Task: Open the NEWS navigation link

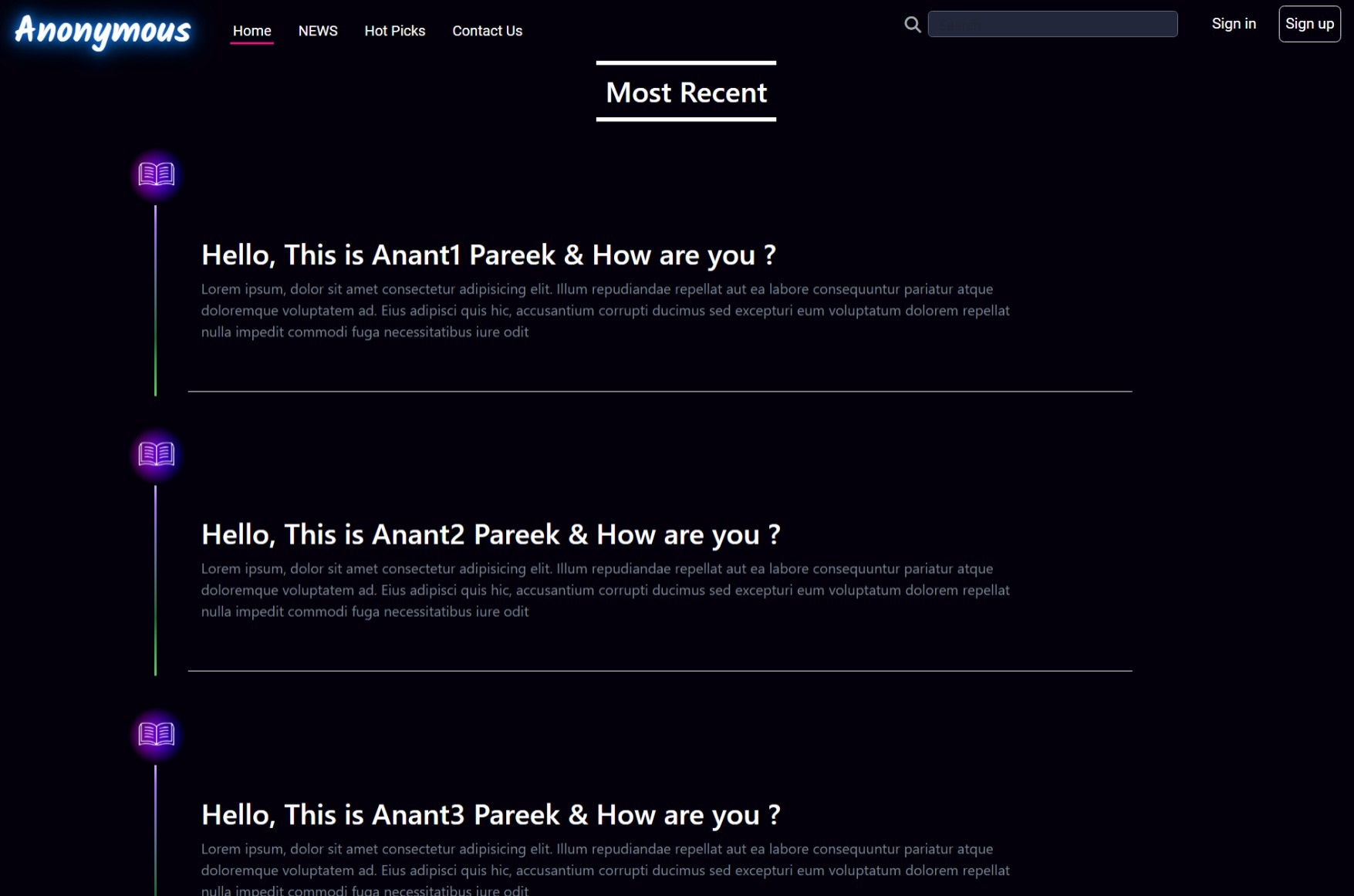Action: [x=318, y=31]
